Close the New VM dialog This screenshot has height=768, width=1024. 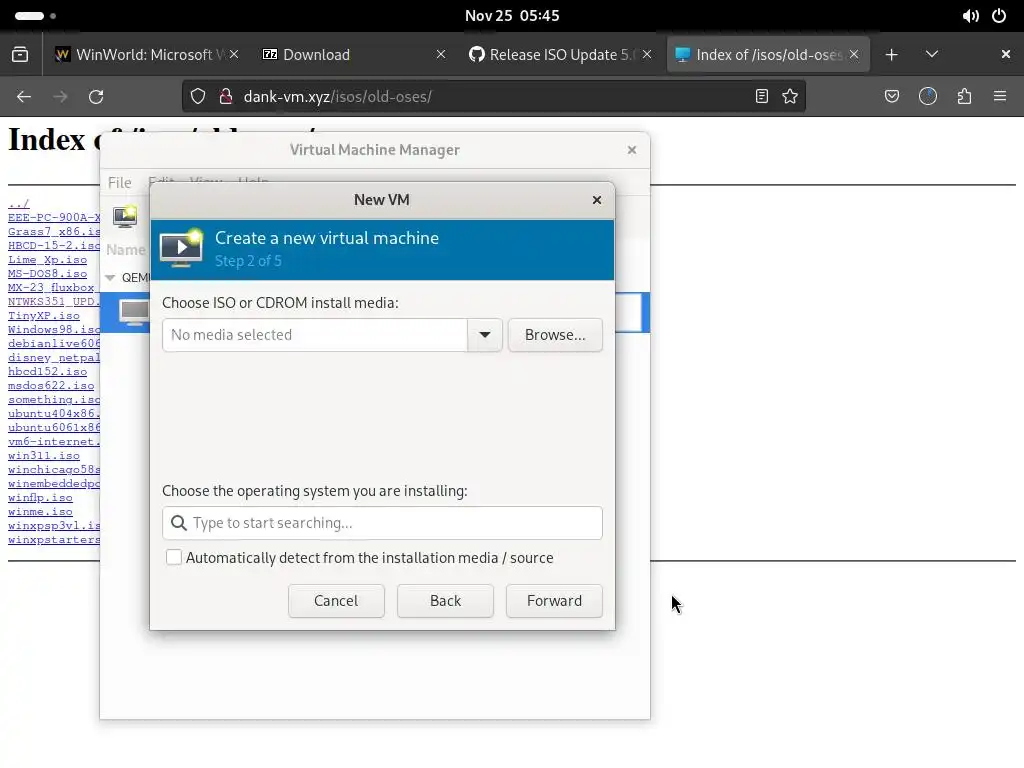pyautogui.click(x=596, y=200)
